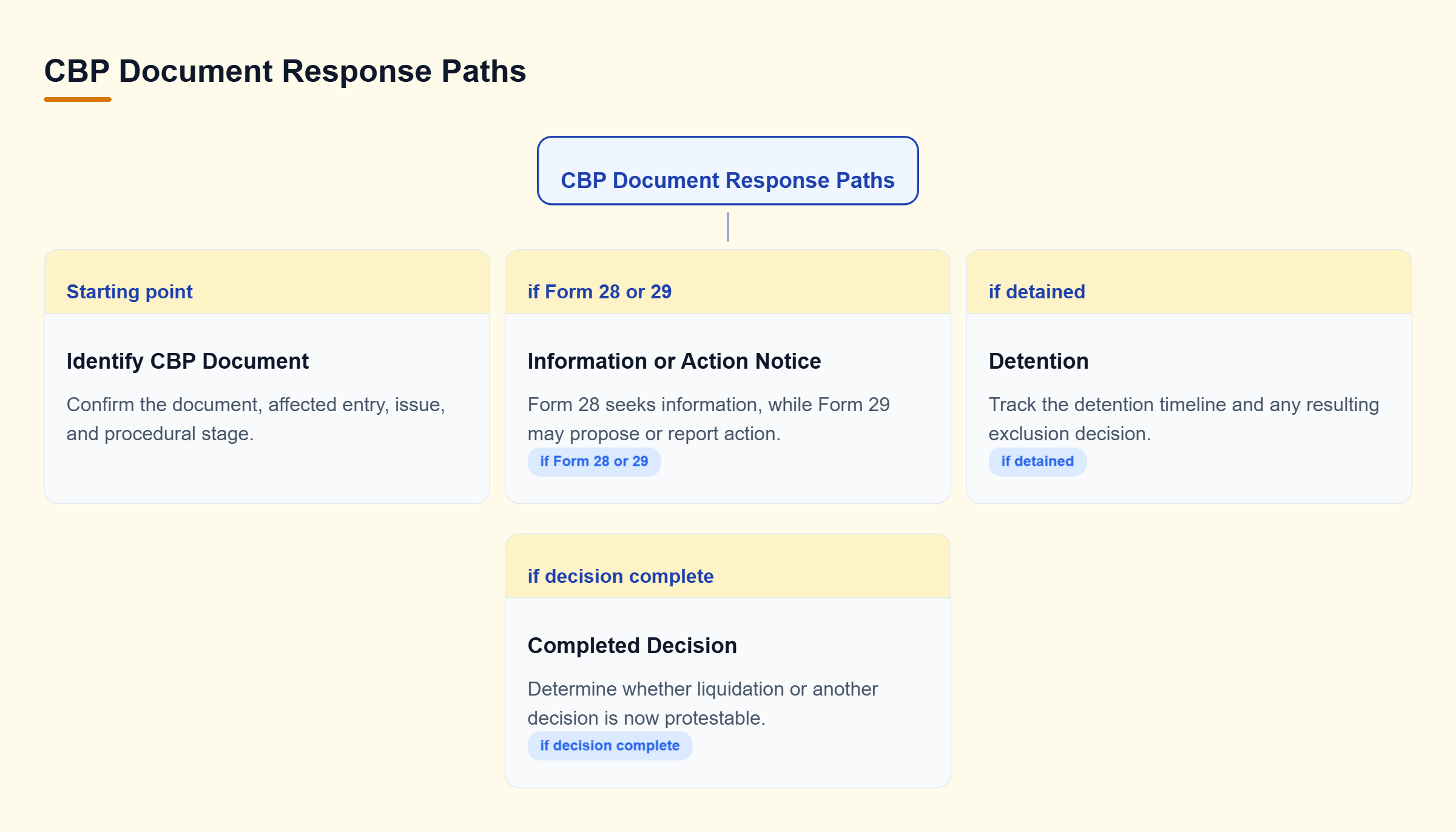Click the "Starting point" card header
The image size is (1456, 832).
(x=267, y=282)
